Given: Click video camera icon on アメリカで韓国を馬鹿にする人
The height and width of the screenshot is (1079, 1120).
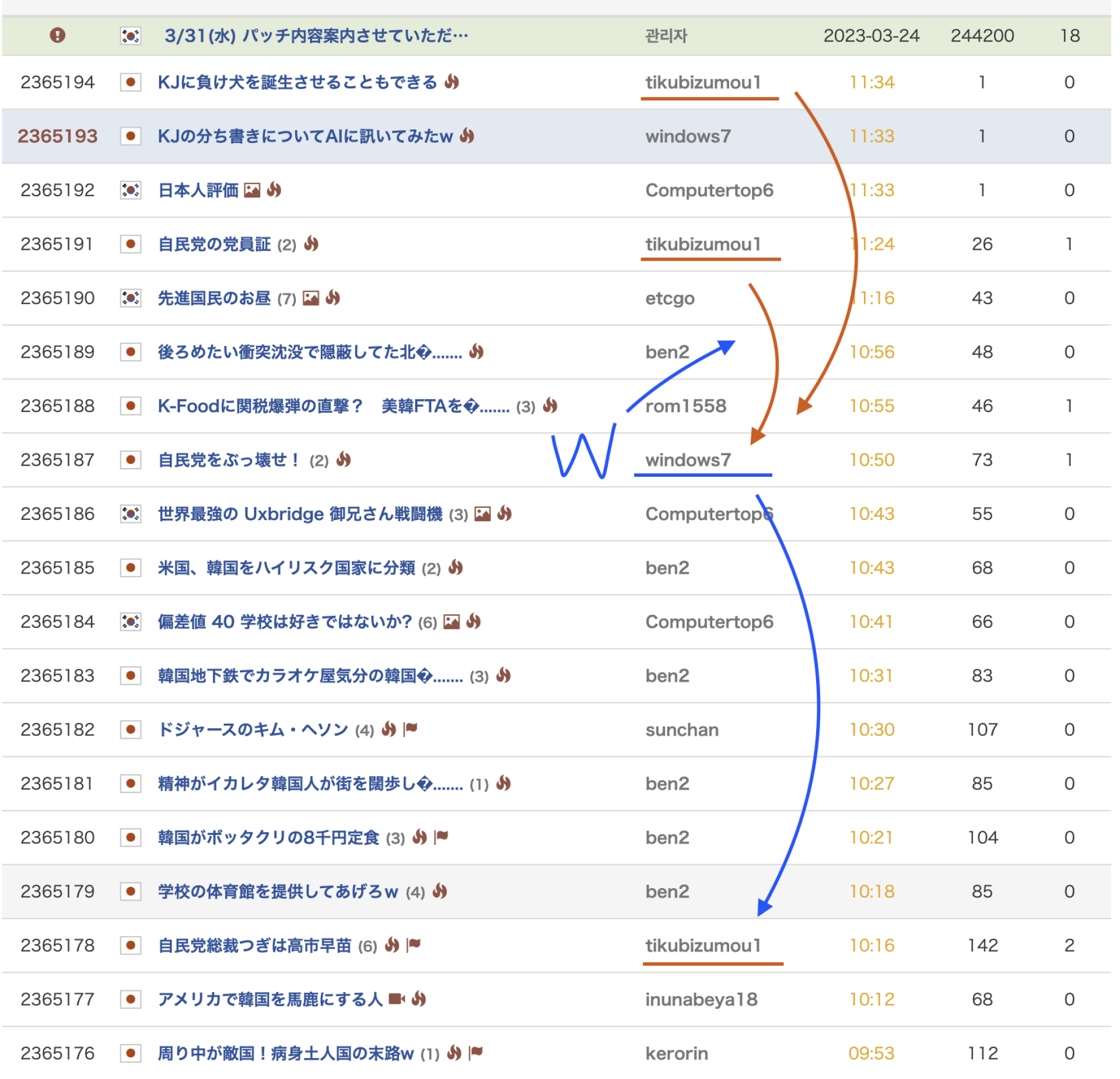Looking at the screenshot, I should click(397, 1000).
